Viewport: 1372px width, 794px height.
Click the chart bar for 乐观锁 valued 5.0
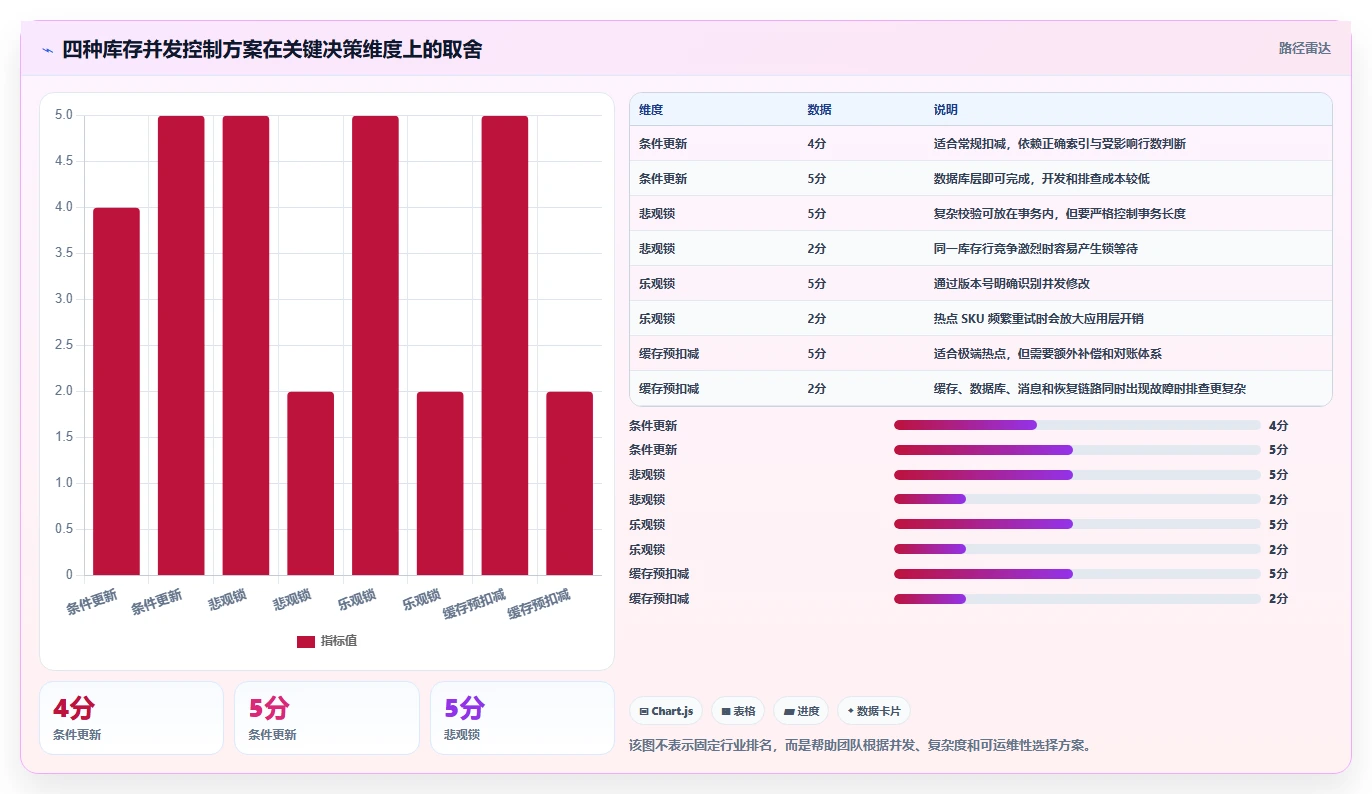(x=375, y=345)
